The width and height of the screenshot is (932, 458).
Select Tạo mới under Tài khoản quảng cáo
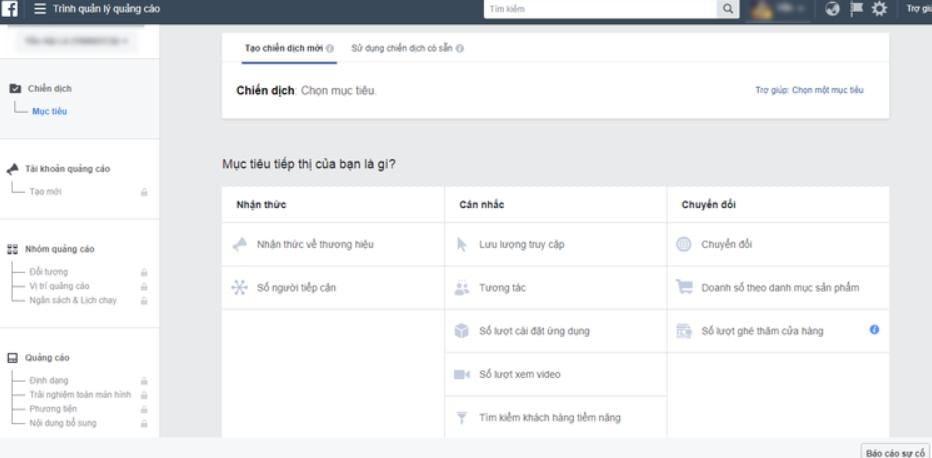(x=45, y=192)
